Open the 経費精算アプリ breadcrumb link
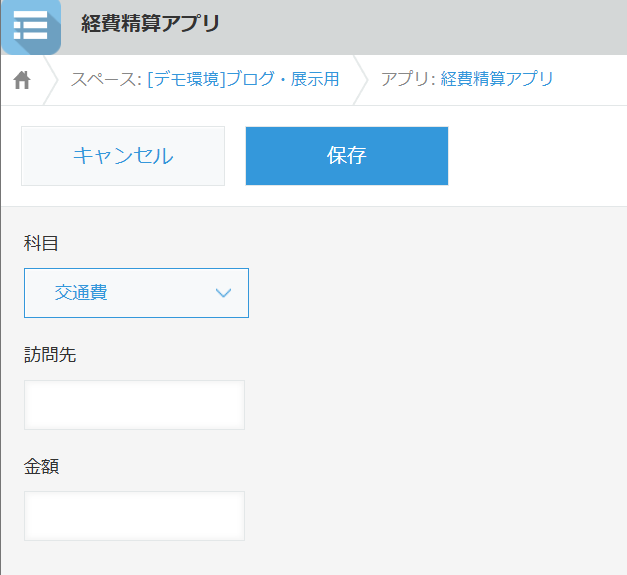627x575 pixels. pyautogui.click(x=497, y=79)
